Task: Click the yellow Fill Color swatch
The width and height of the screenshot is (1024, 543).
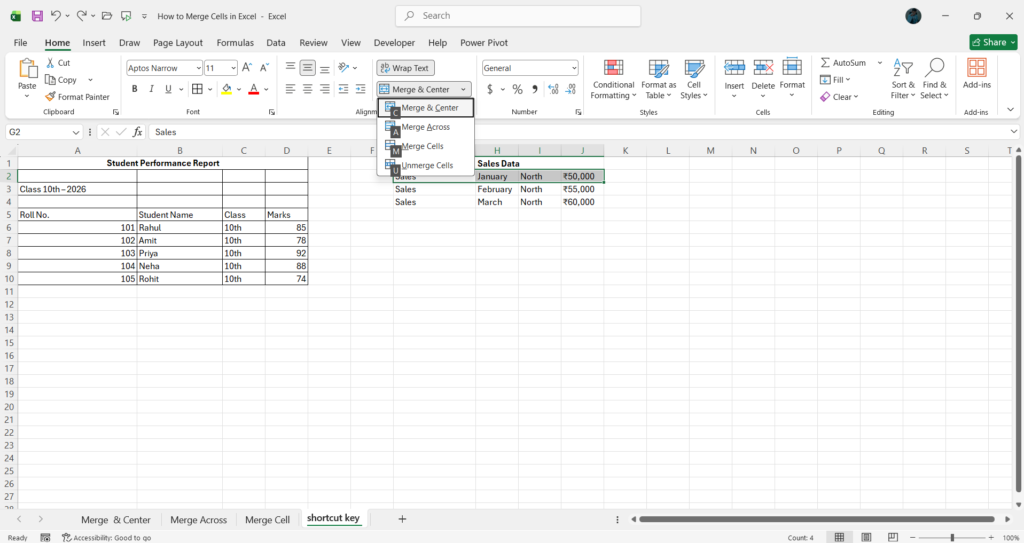Action: [226, 89]
